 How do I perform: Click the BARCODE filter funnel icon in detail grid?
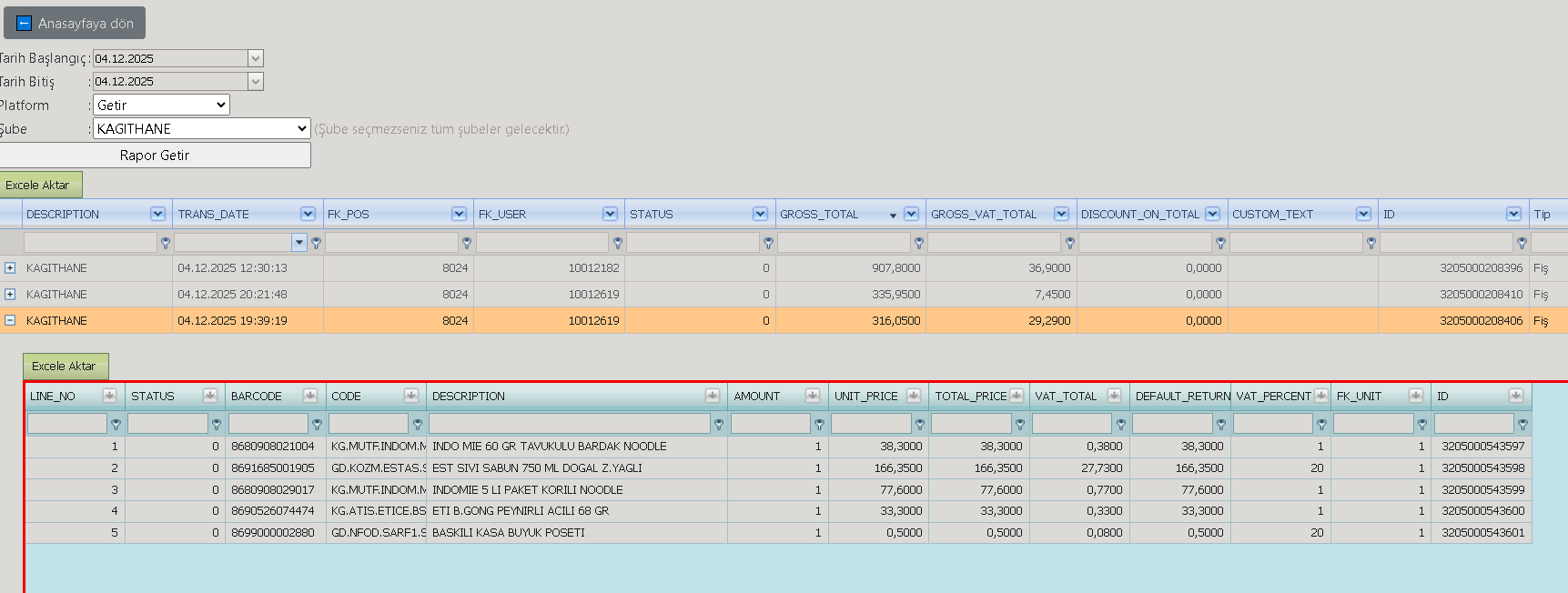tap(317, 424)
